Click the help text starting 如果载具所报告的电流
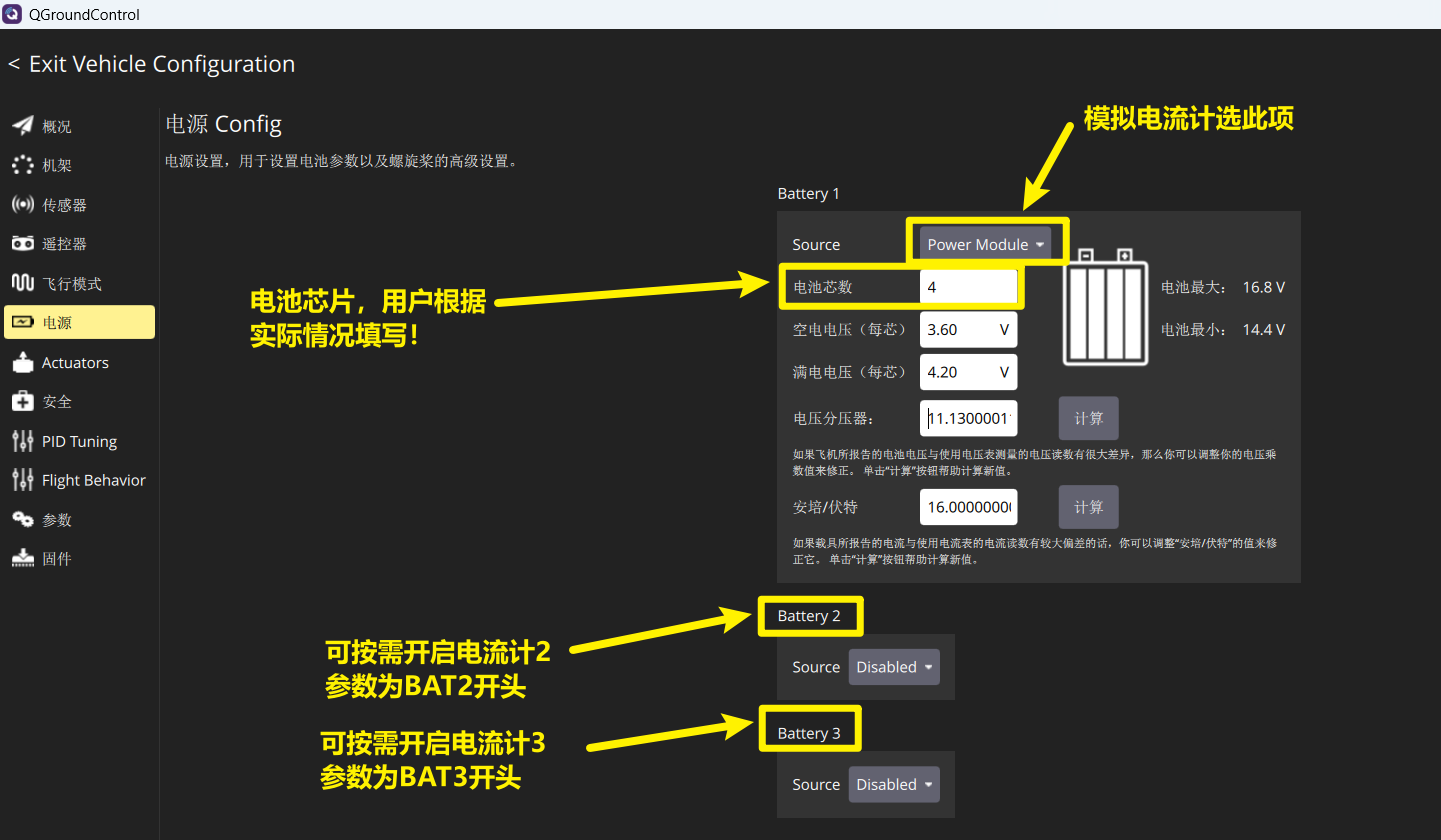This screenshot has height=840, width=1441. coord(1034,551)
